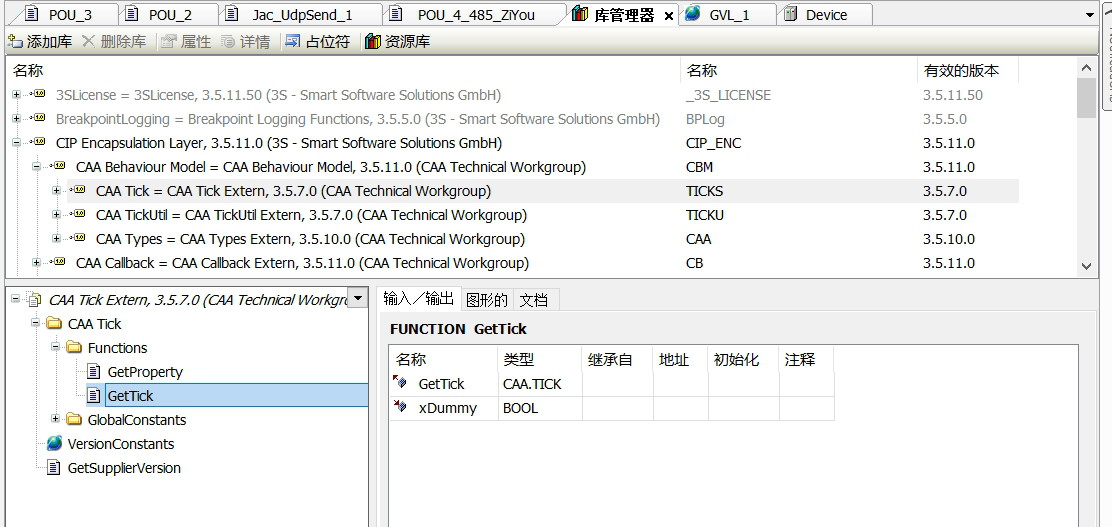Expand the CAA TickUtil library node

(x=56, y=215)
